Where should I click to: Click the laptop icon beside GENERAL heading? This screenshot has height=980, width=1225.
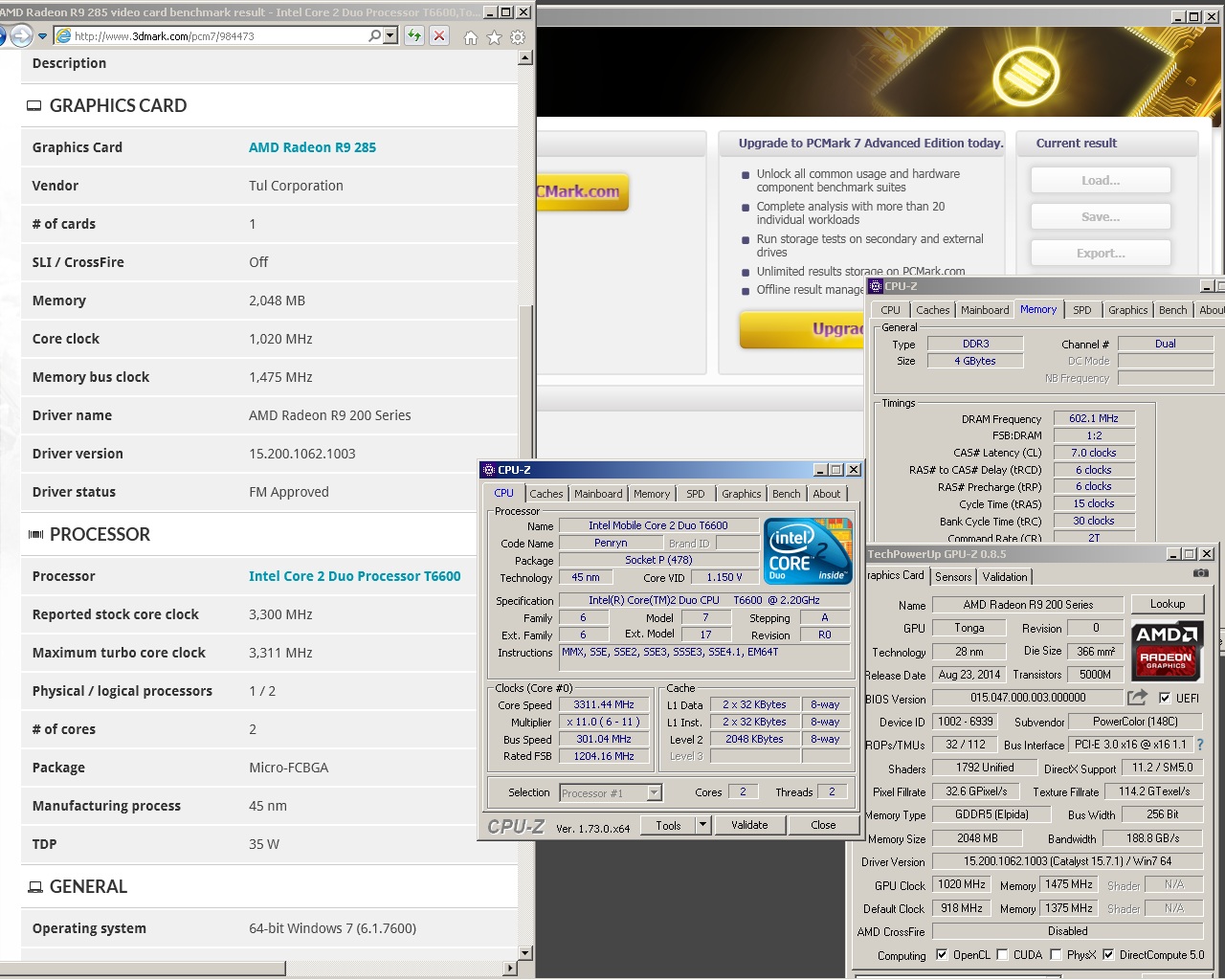(x=35, y=887)
